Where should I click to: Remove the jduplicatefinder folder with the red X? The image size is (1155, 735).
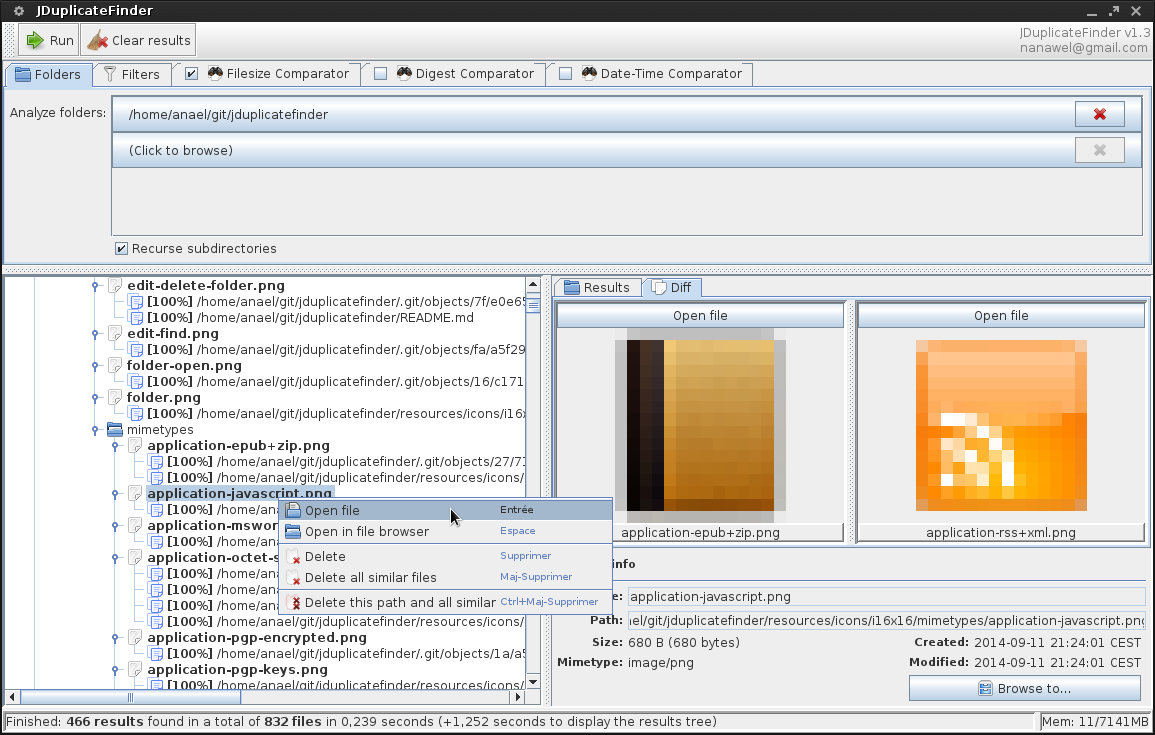(x=1099, y=114)
